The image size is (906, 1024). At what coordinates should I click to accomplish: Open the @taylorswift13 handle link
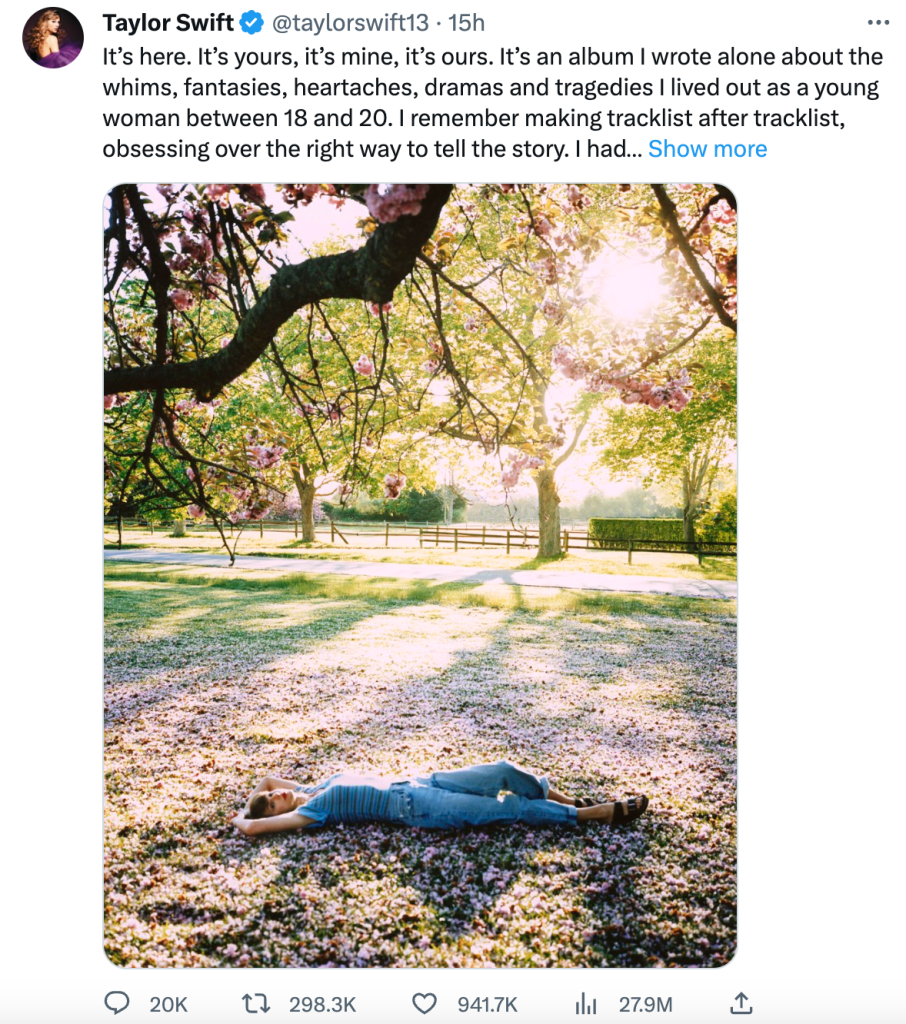pyautogui.click(x=350, y=23)
